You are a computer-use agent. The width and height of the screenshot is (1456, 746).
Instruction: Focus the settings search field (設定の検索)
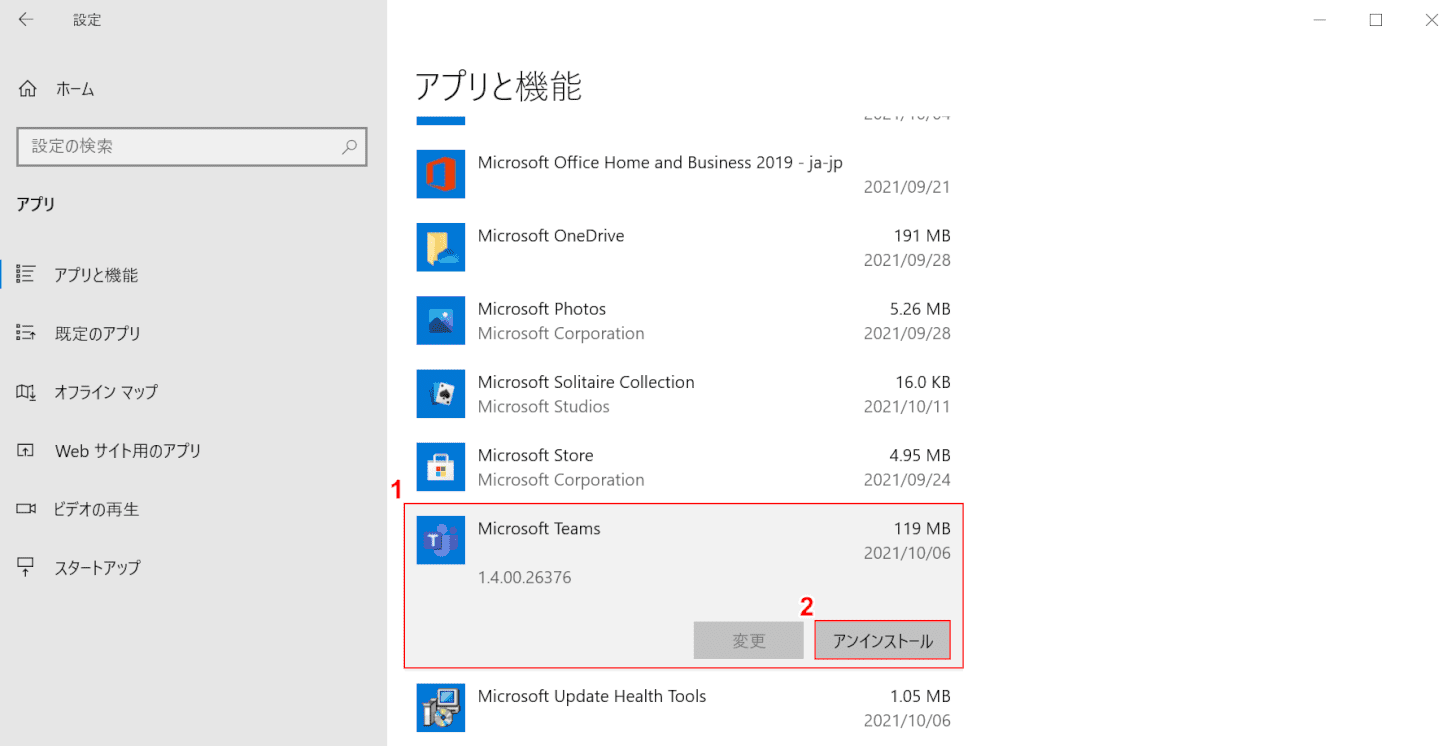click(x=192, y=146)
